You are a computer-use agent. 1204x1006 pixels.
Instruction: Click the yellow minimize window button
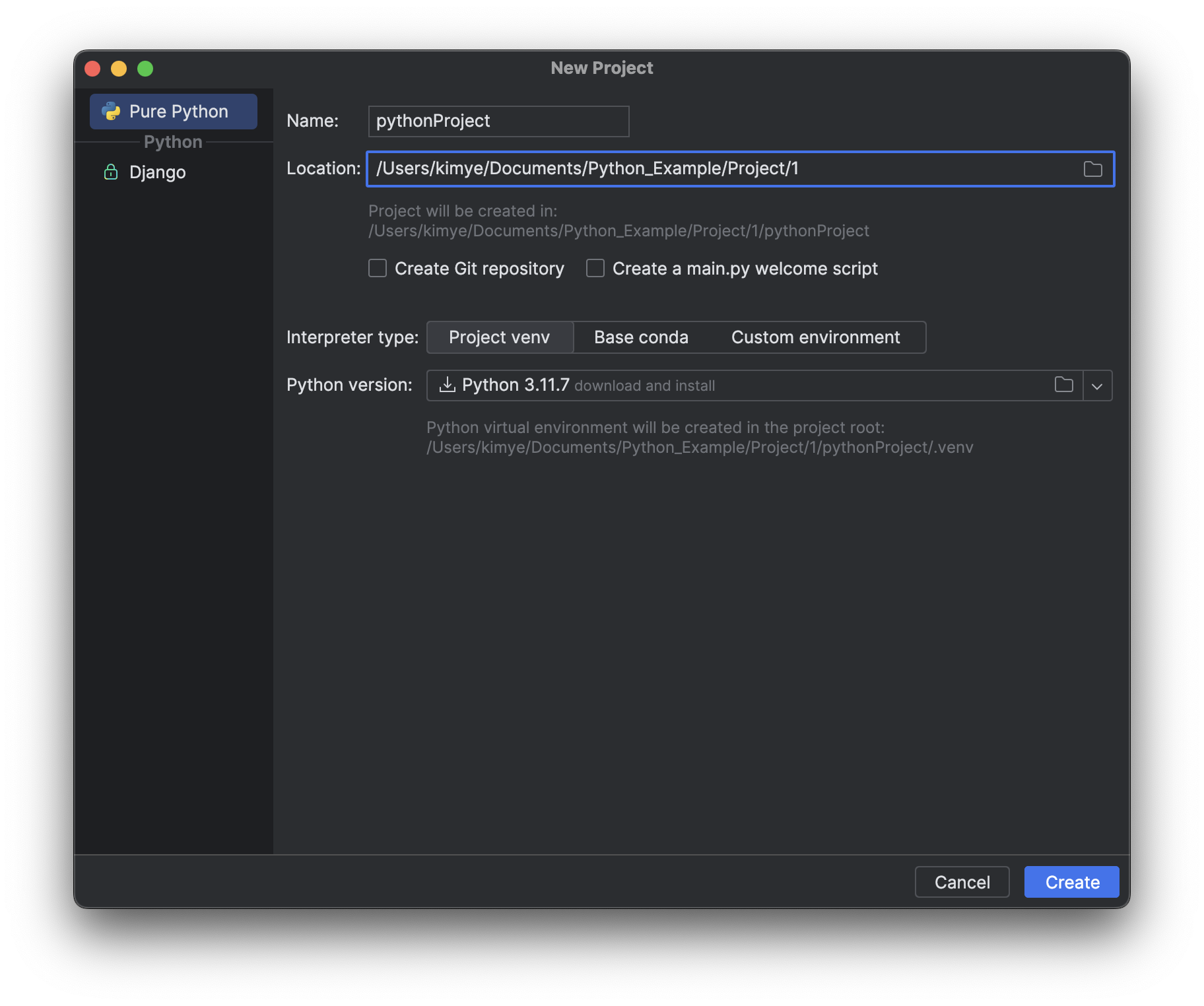(119, 69)
